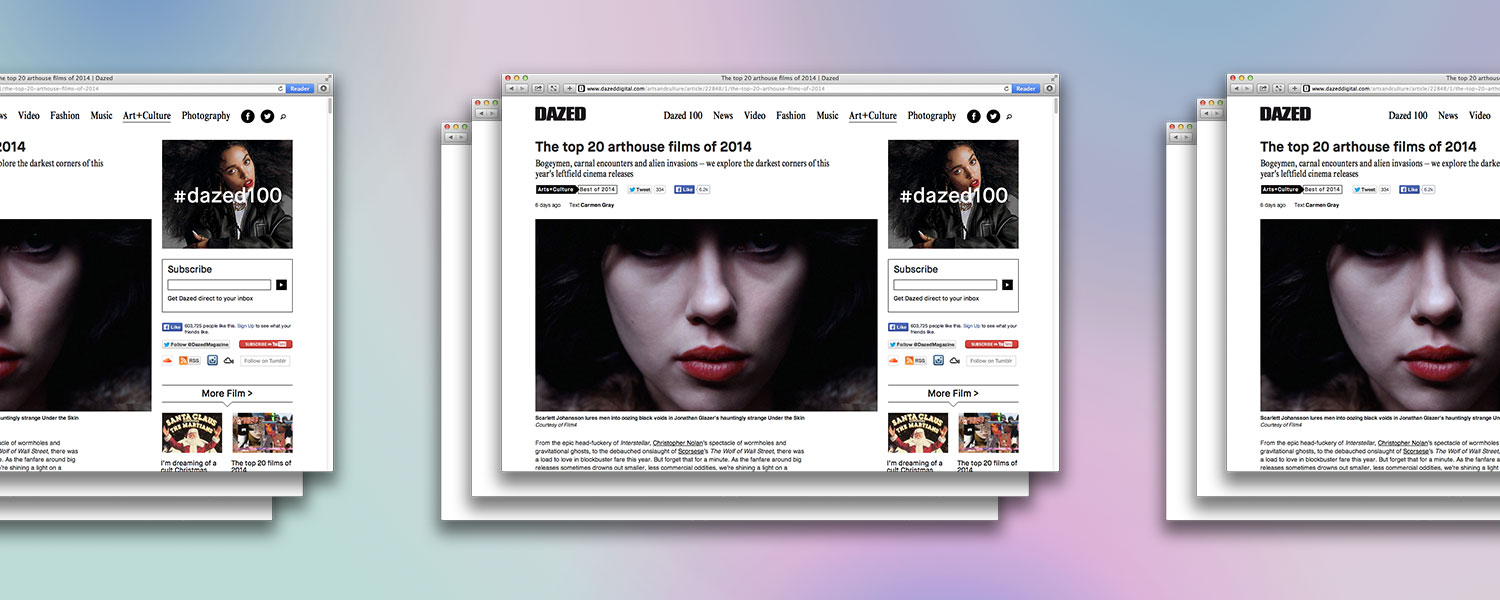
Task: Click the Best of 2014 tag in right window
Action: 1322,189
